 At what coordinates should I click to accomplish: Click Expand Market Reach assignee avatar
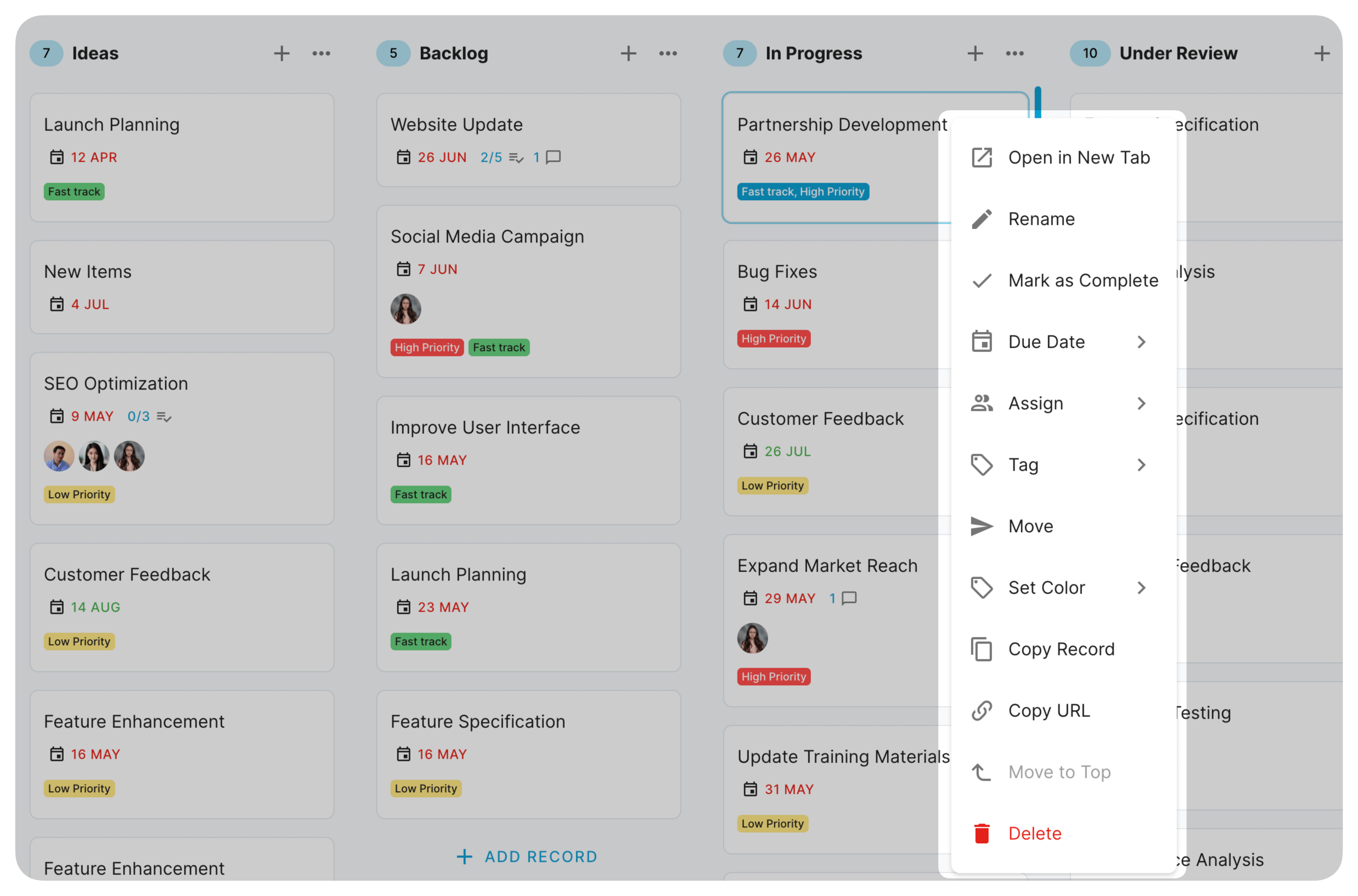[752, 638]
